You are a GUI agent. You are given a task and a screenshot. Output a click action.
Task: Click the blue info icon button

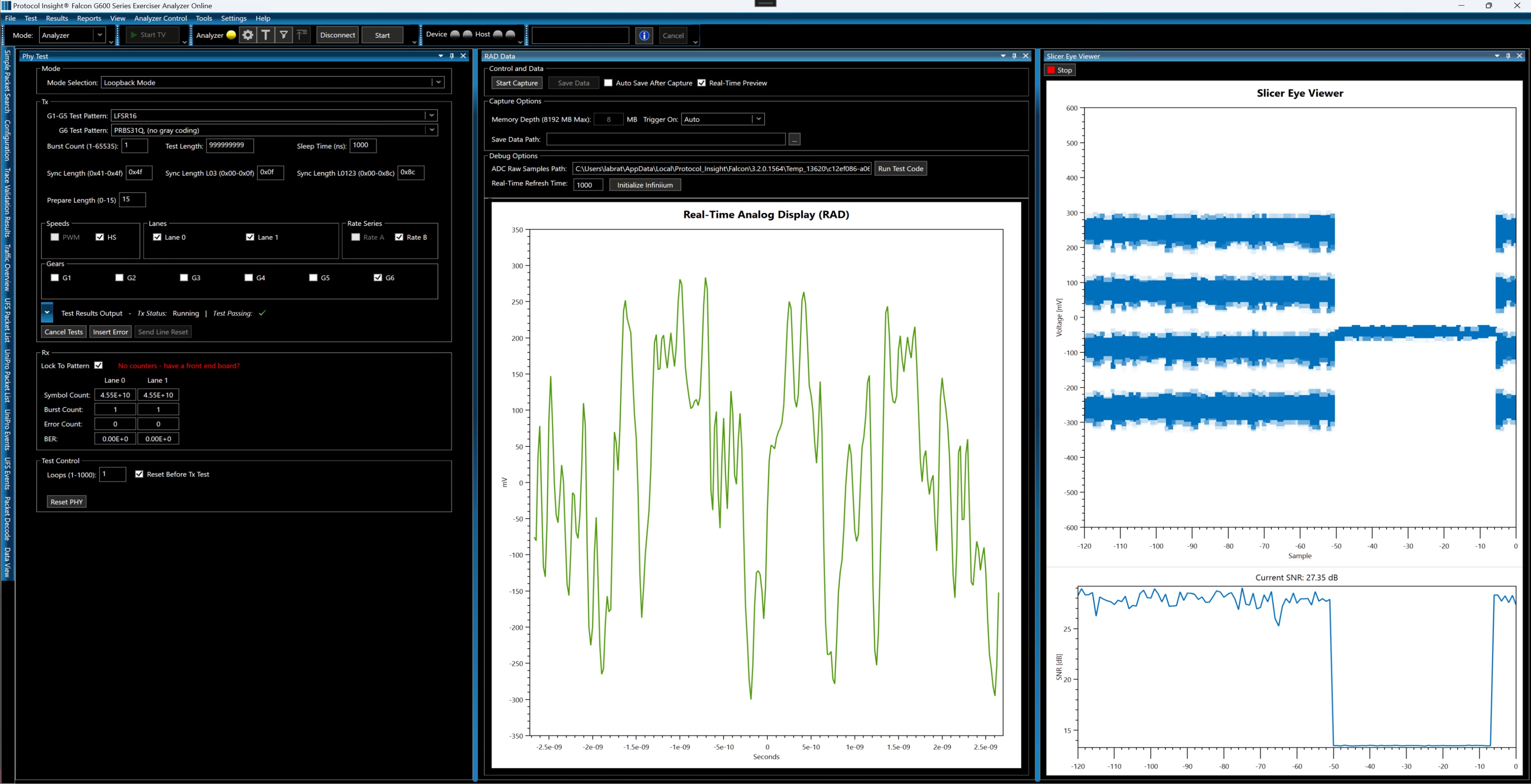tap(644, 35)
